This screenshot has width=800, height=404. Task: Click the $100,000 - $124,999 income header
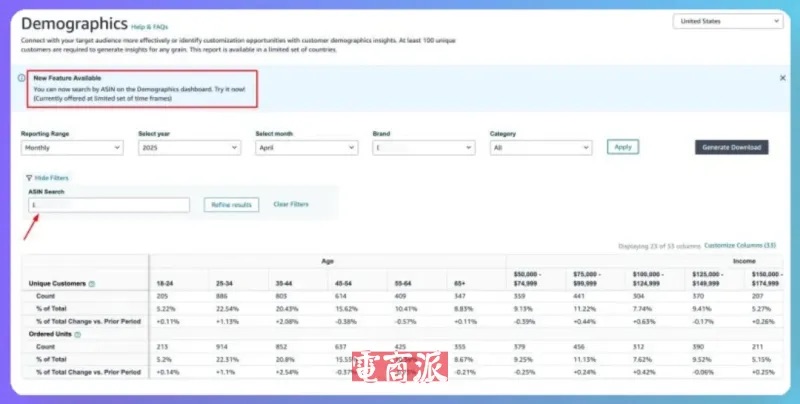[x=648, y=279]
